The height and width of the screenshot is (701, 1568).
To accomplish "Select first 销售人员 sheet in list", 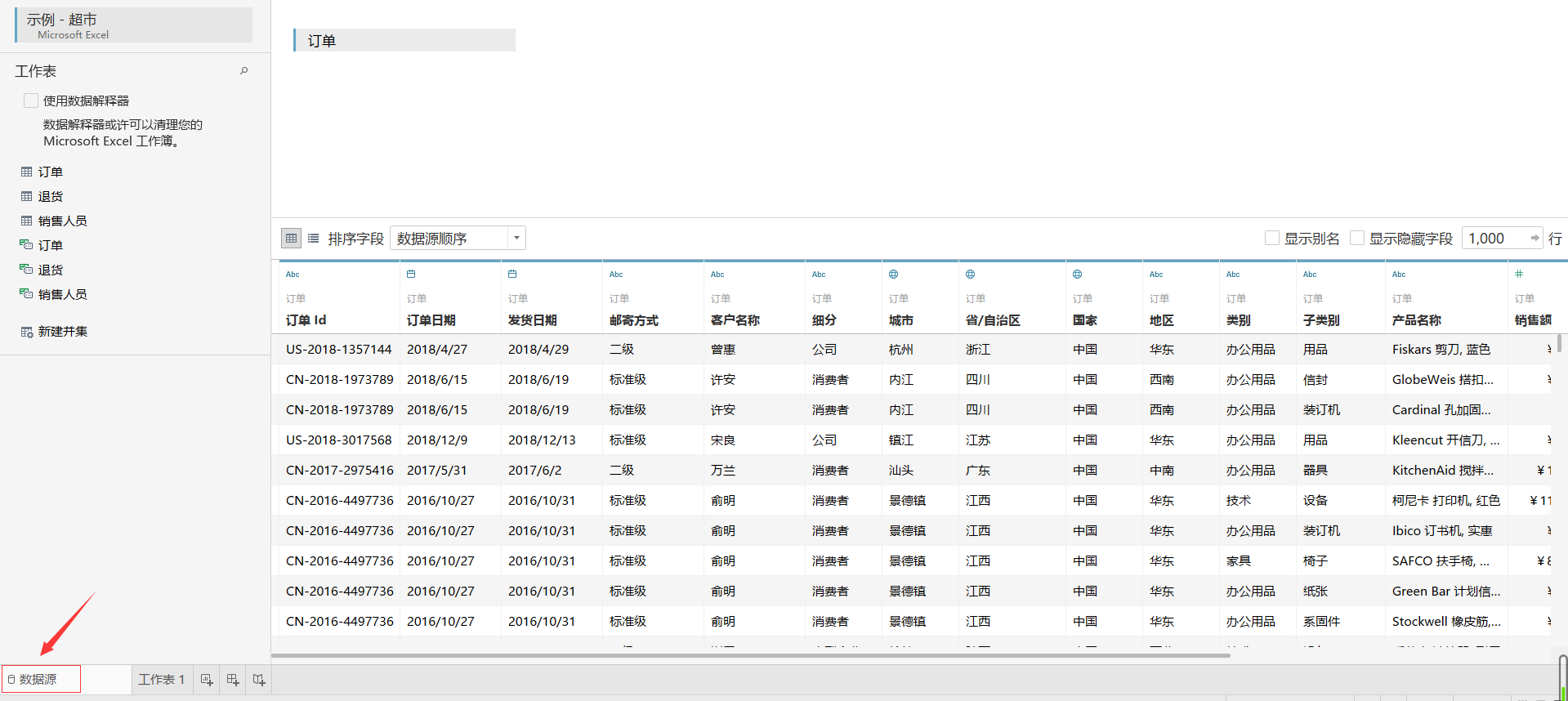I will tap(54, 221).
